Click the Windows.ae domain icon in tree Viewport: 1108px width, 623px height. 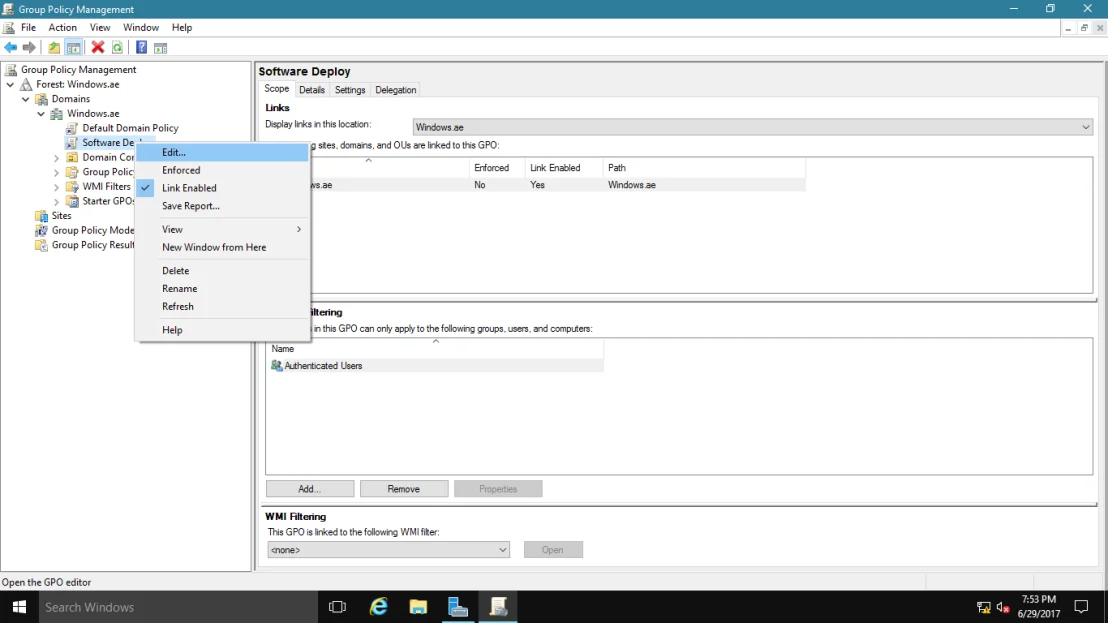point(57,114)
